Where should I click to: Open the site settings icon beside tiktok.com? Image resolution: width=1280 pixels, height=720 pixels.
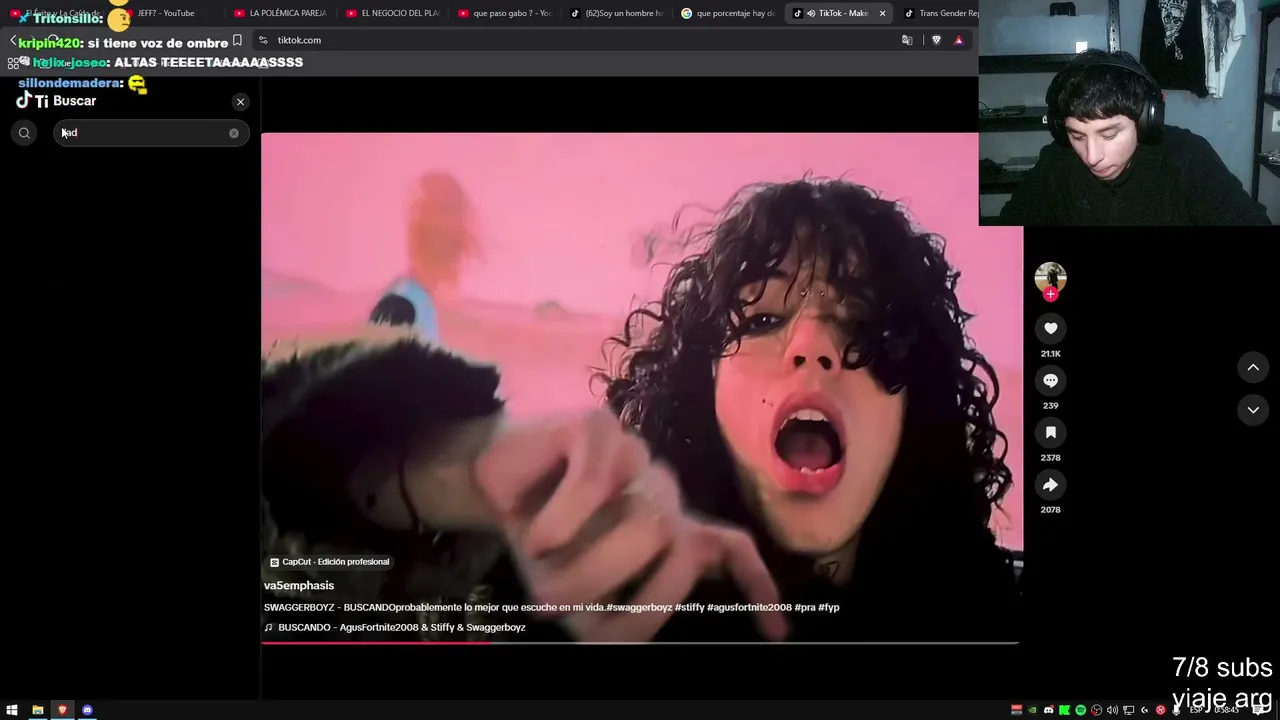click(x=263, y=40)
